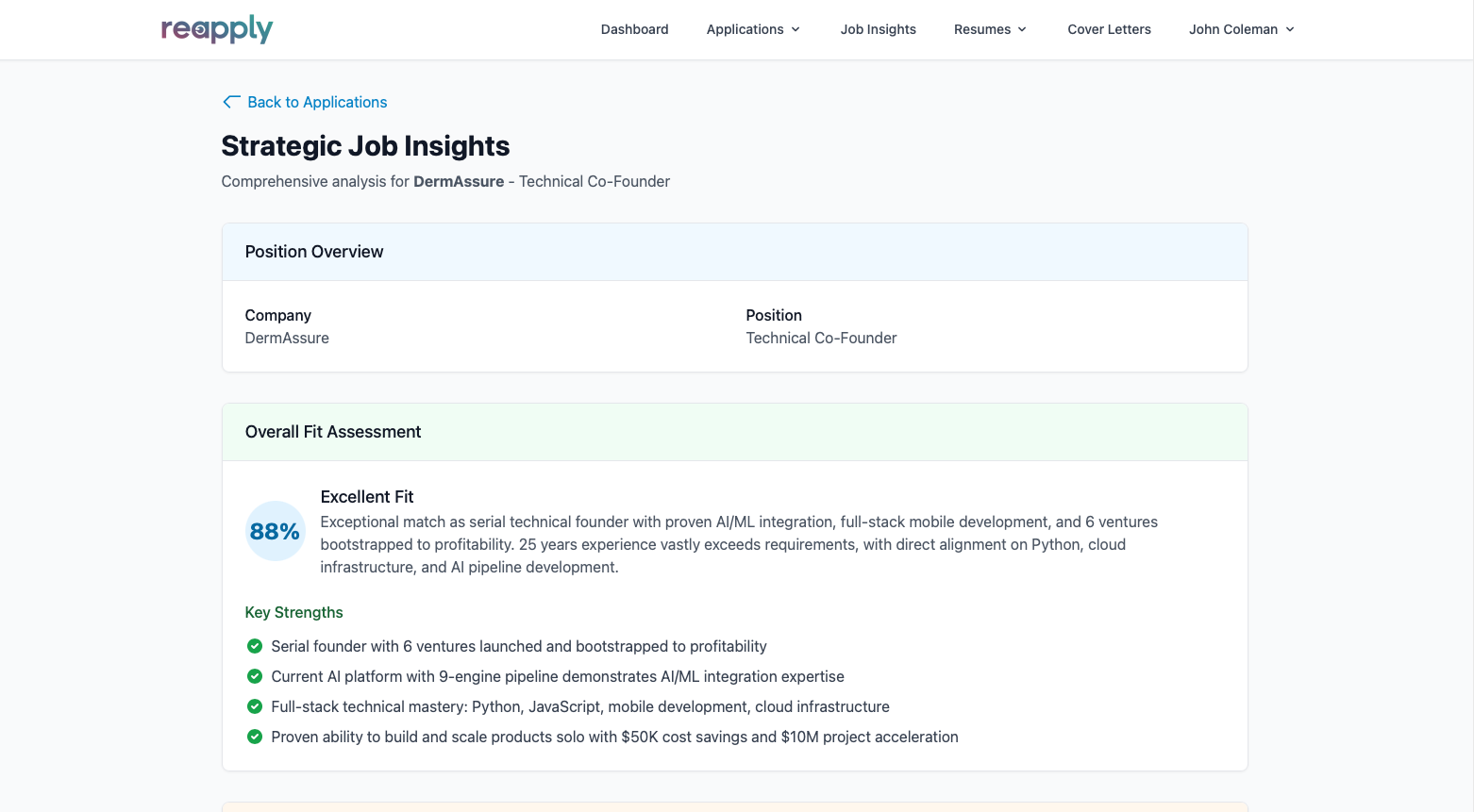Click checkmark icon beside Serial founder strength
The width and height of the screenshot is (1474, 812).
tap(255, 646)
